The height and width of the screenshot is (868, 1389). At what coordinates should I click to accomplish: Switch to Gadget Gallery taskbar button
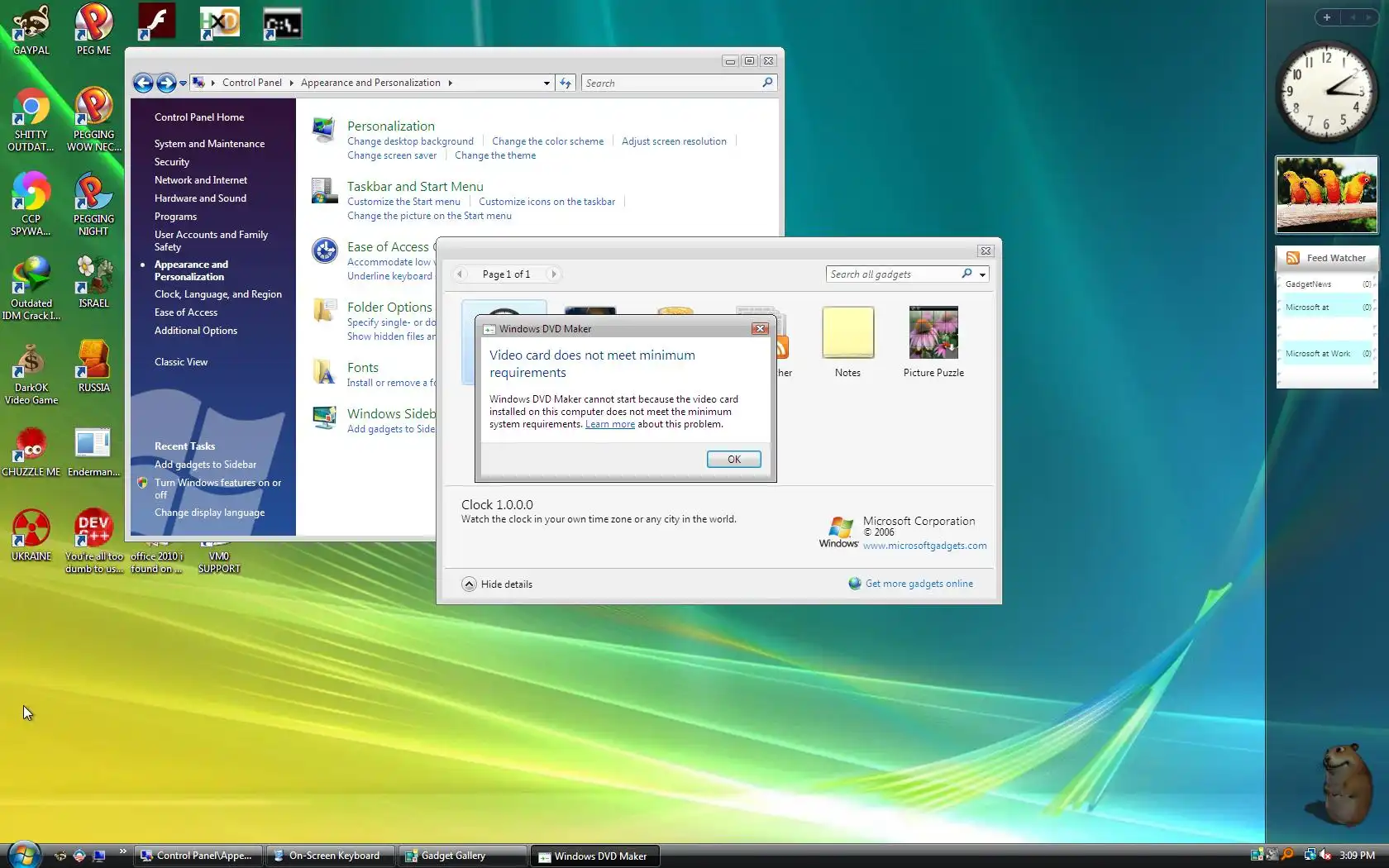tap(462, 856)
